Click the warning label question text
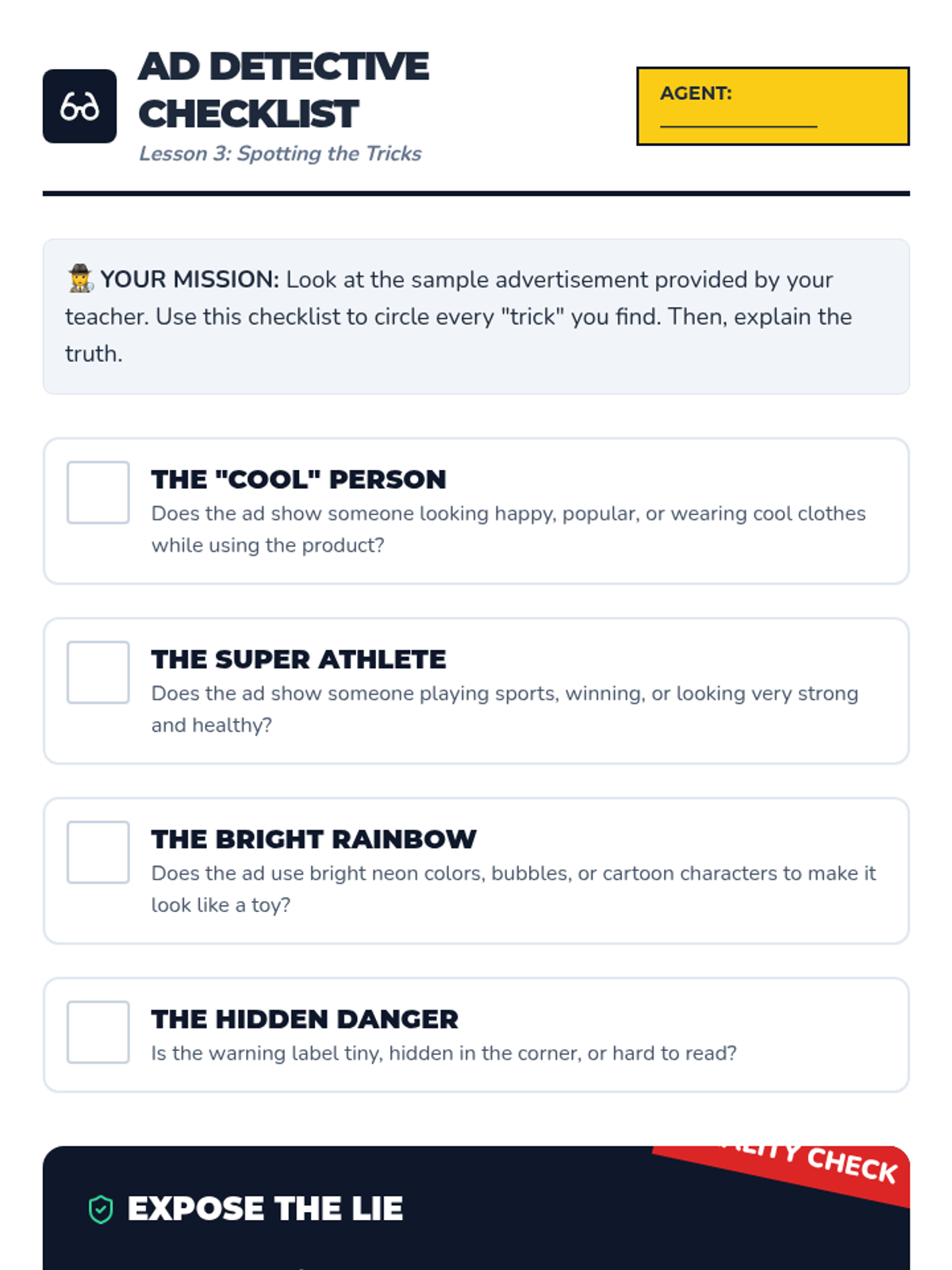This screenshot has height=1270, width=952. point(443,1053)
